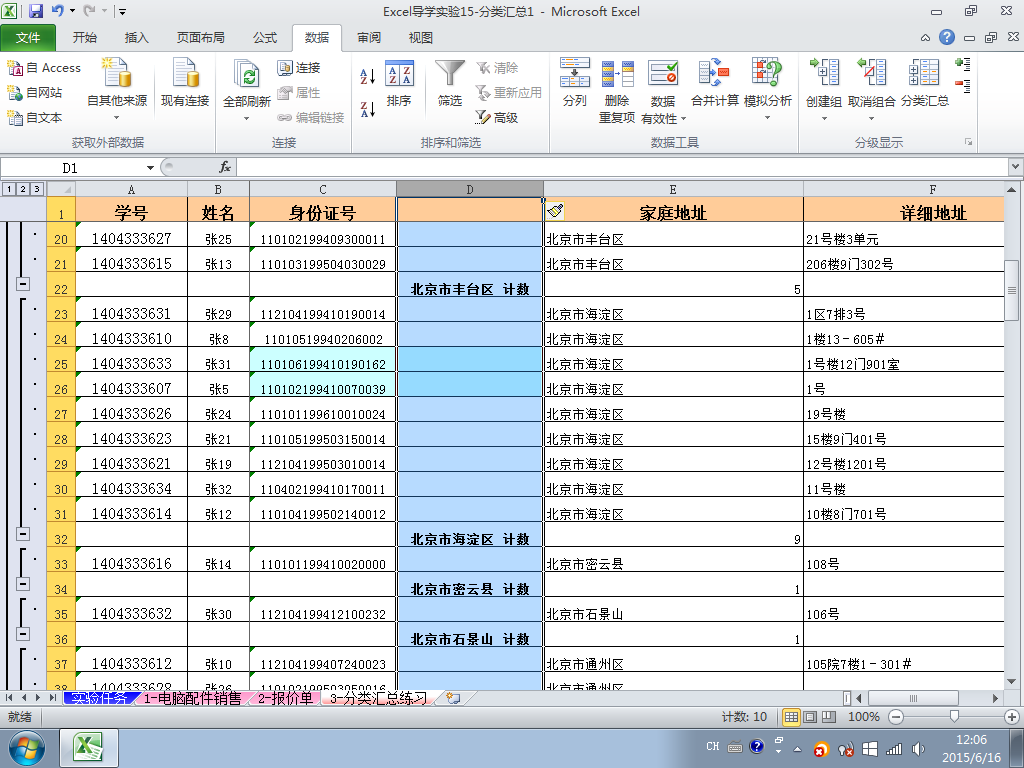This screenshot has height=768, width=1024.
Task: Click the insert new worksheet tab icon
Action: pyautogui.click(x=453, y=698)
